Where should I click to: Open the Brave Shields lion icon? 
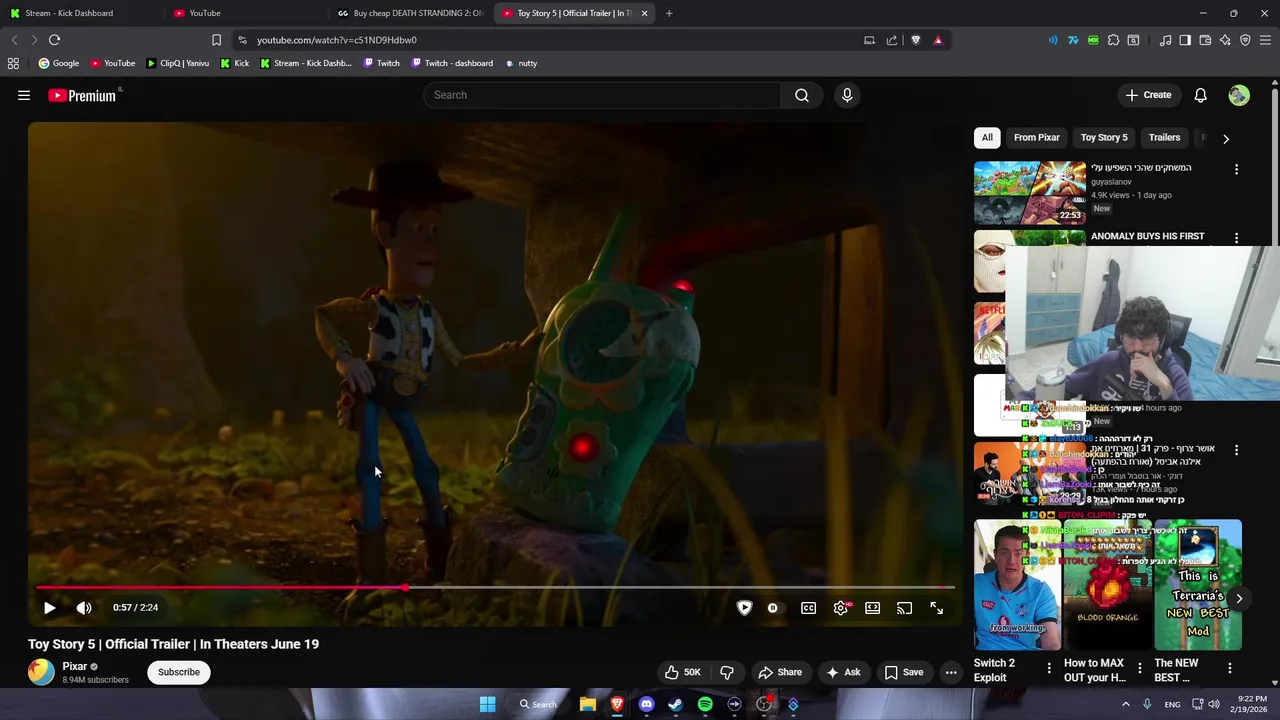pyautogui.click(x=915, y=40)
